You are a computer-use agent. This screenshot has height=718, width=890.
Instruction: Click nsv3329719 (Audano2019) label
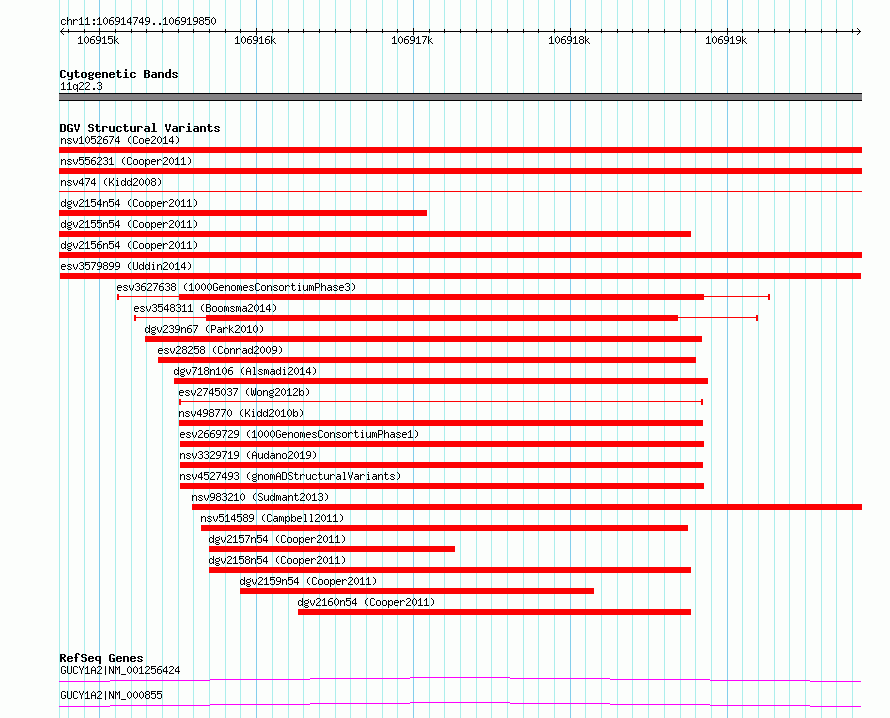click(248, 455)
